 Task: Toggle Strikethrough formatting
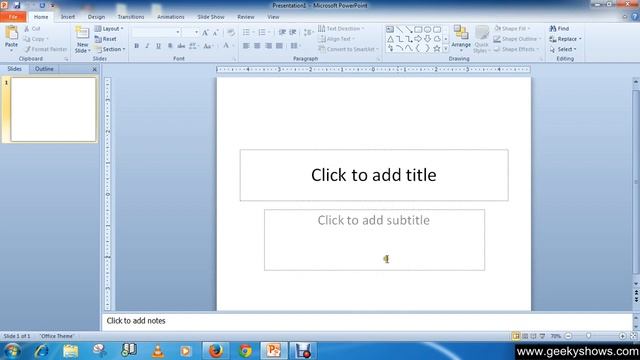coord(181,46)
